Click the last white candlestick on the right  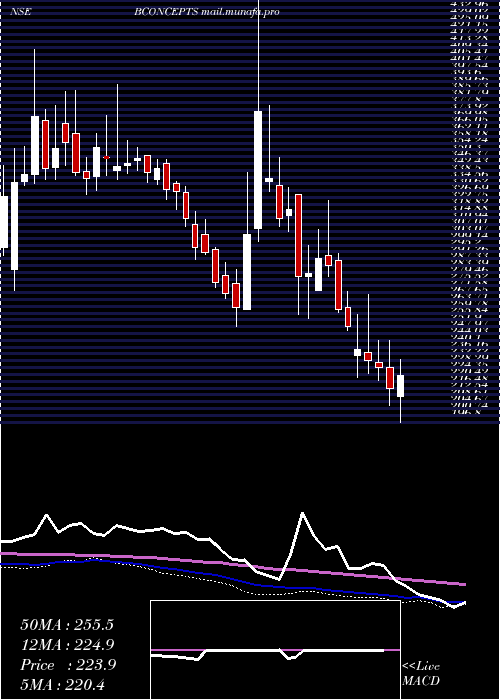click(x=400, y=386)
